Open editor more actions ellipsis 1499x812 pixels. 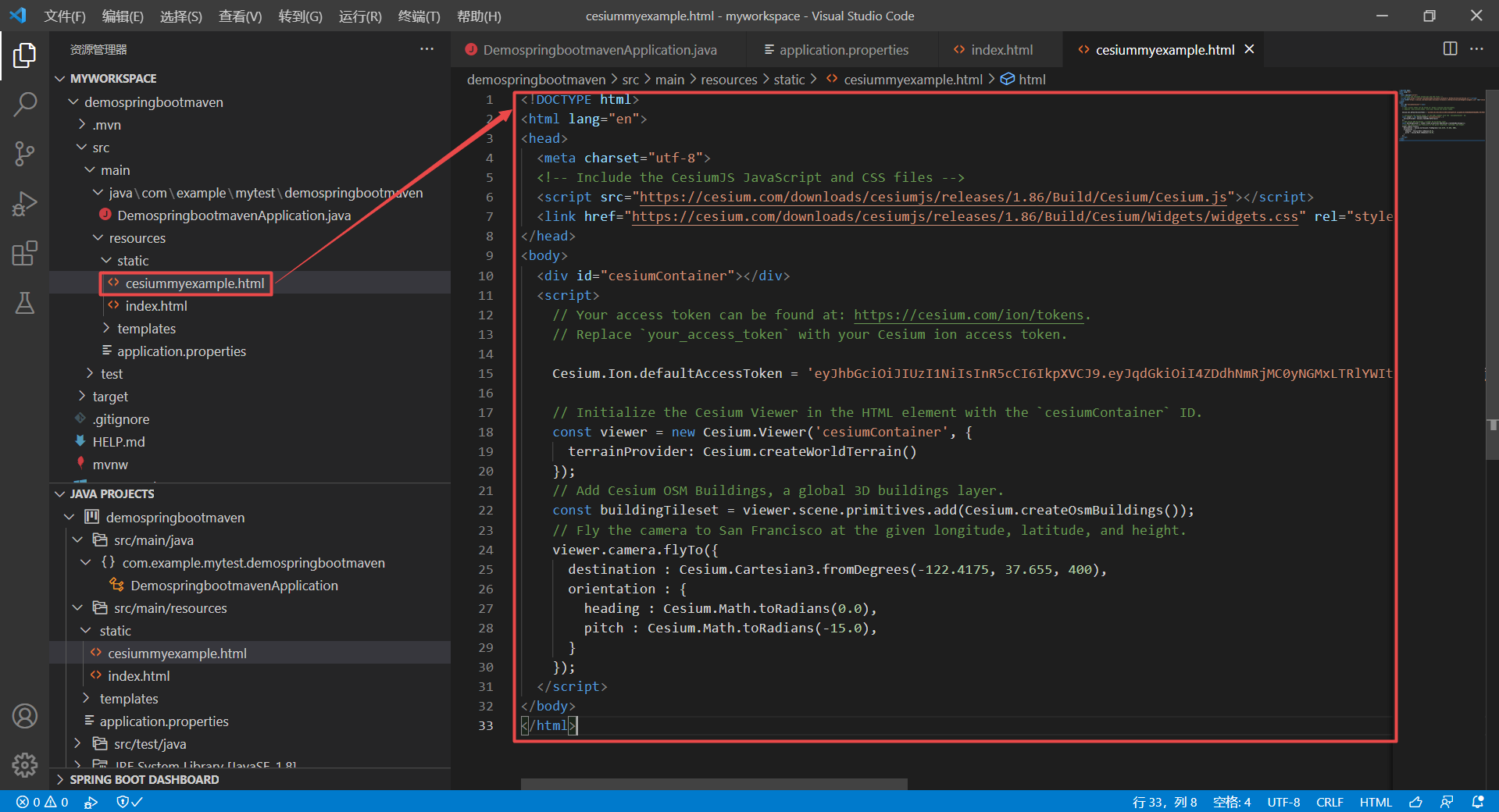(x=1476, y=48)
